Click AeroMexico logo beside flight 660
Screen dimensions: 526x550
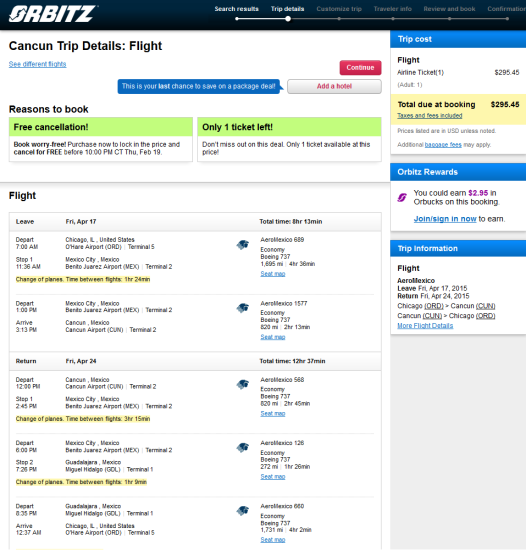[x=242, y=511]
